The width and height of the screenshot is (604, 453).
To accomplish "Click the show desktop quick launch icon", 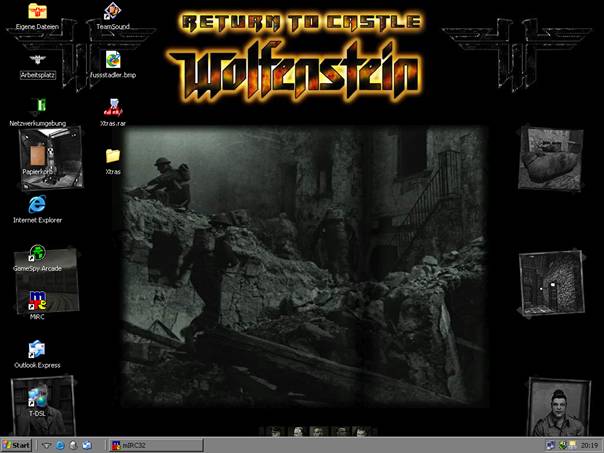I will pyautogui.click(x=47, y=445).
